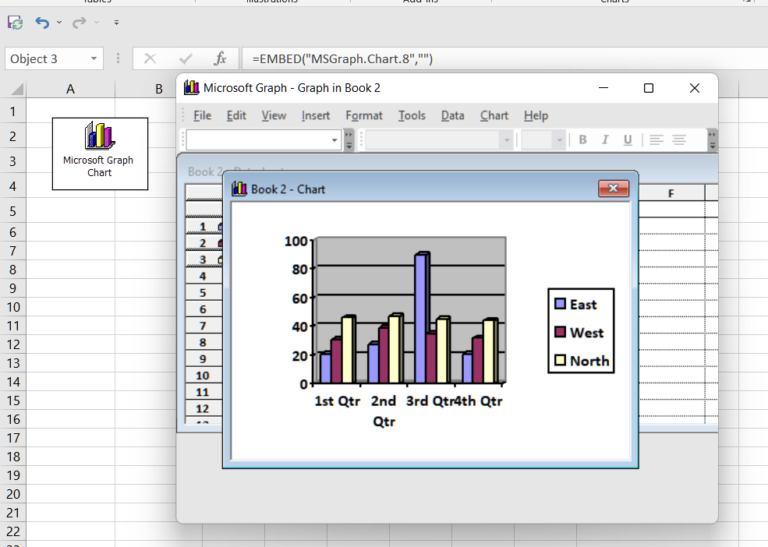768x547 pixels.
Task: Select Excel column B header
Action: coord(159,89)
